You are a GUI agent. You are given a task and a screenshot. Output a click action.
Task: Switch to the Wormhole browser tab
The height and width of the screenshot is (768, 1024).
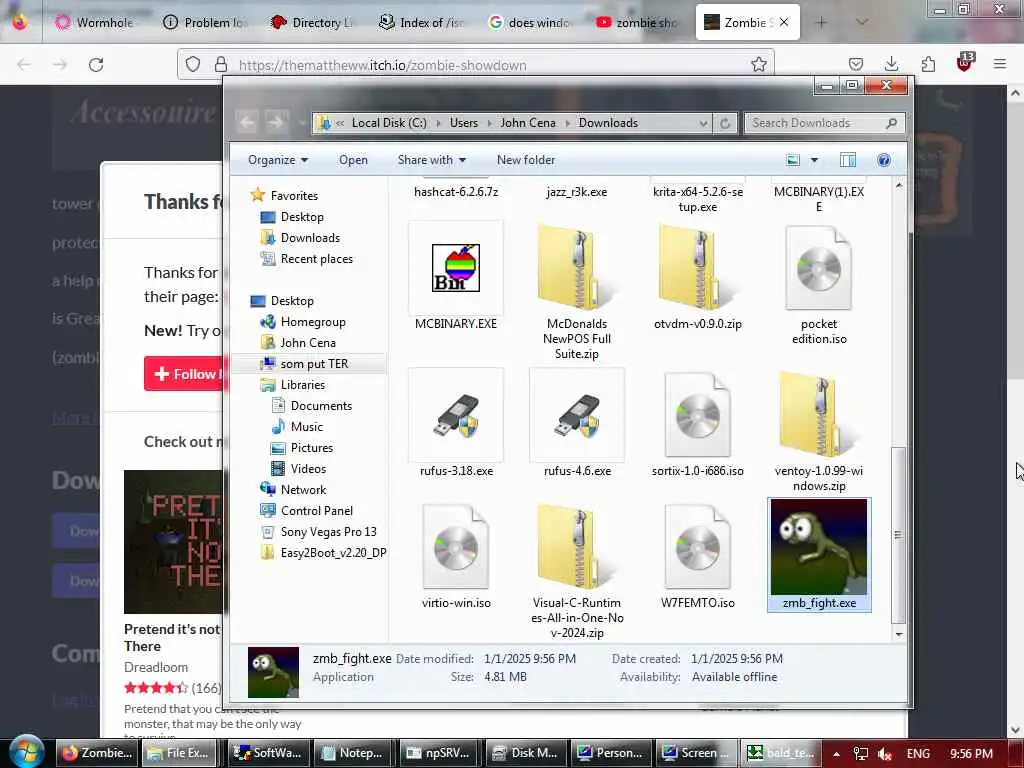tap(96, 22)
